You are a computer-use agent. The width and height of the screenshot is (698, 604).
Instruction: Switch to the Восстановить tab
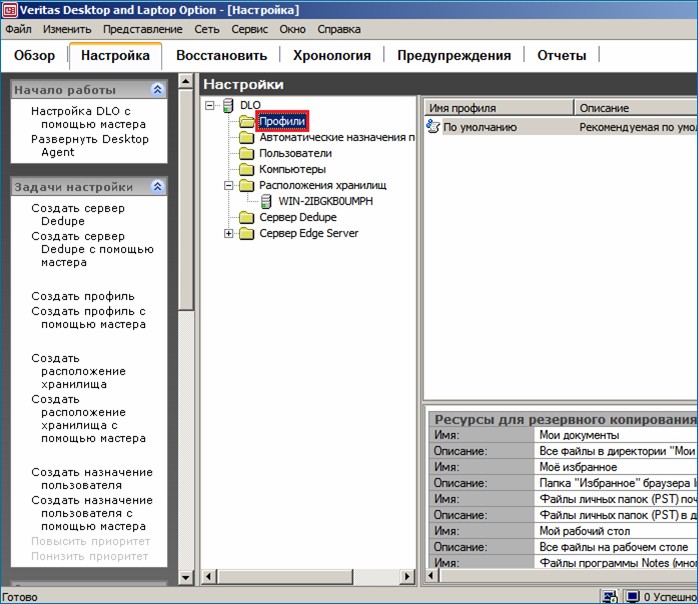(221, 56)
